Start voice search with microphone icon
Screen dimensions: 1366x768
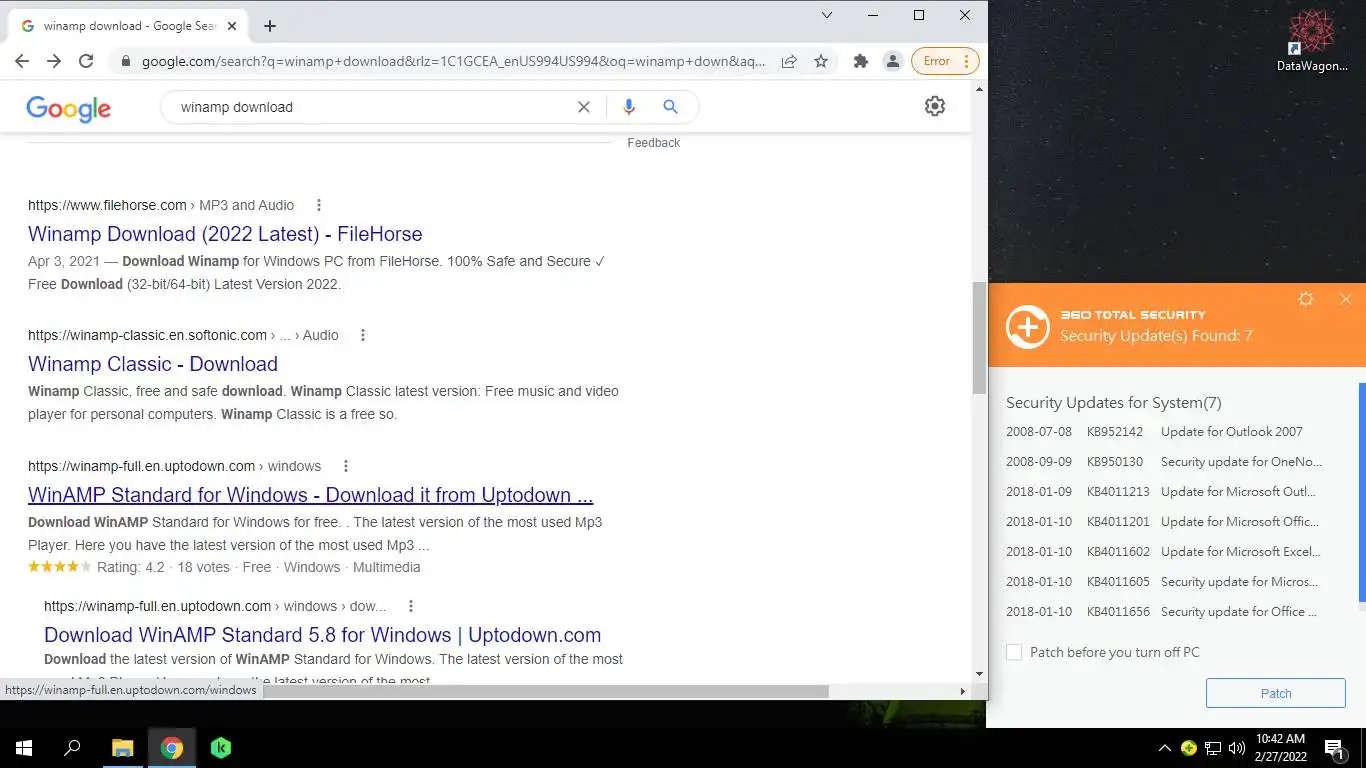(x=629, y=107)
